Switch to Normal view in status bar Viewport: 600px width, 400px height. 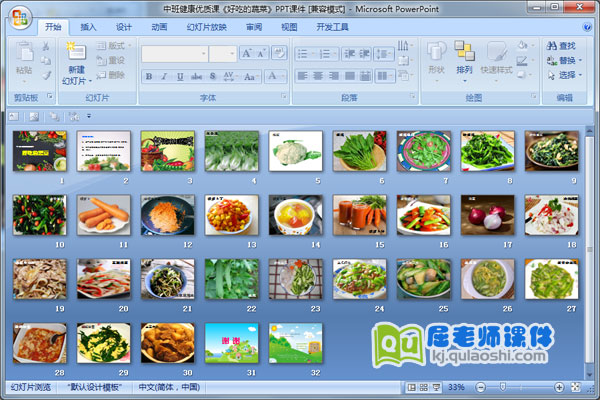click(411, 387)
